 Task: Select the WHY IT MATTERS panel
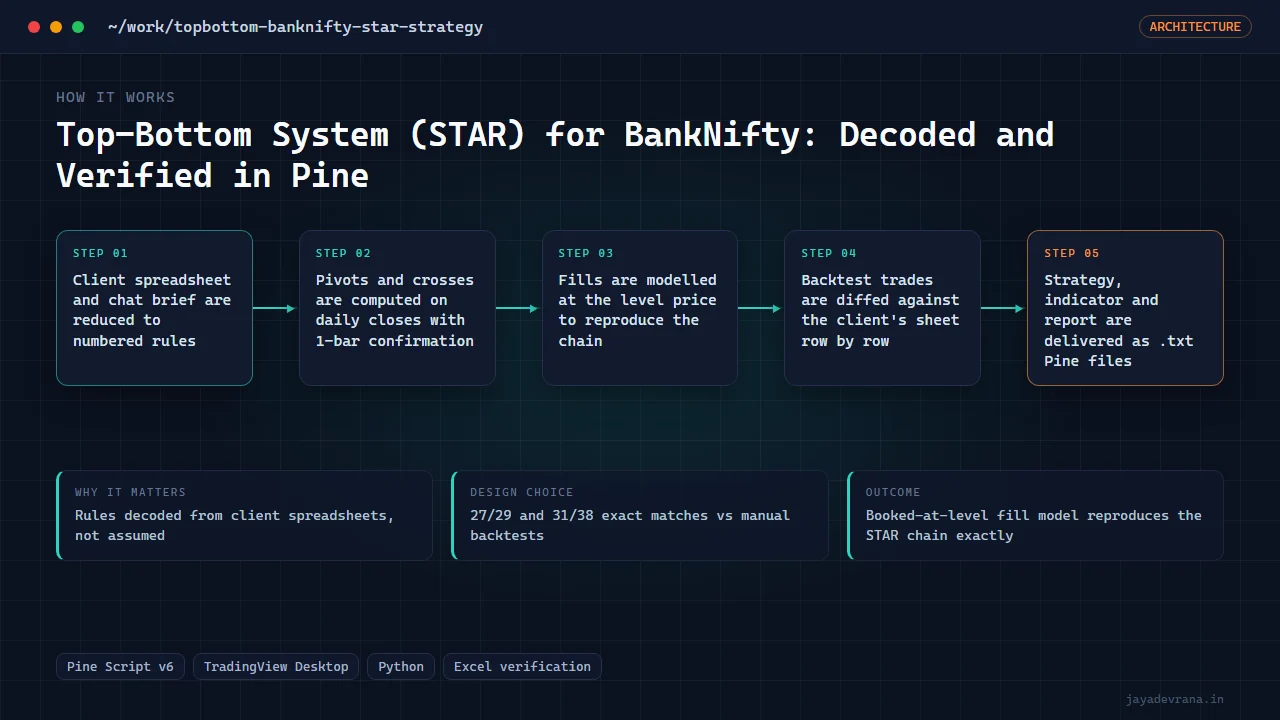click(244, 515)
